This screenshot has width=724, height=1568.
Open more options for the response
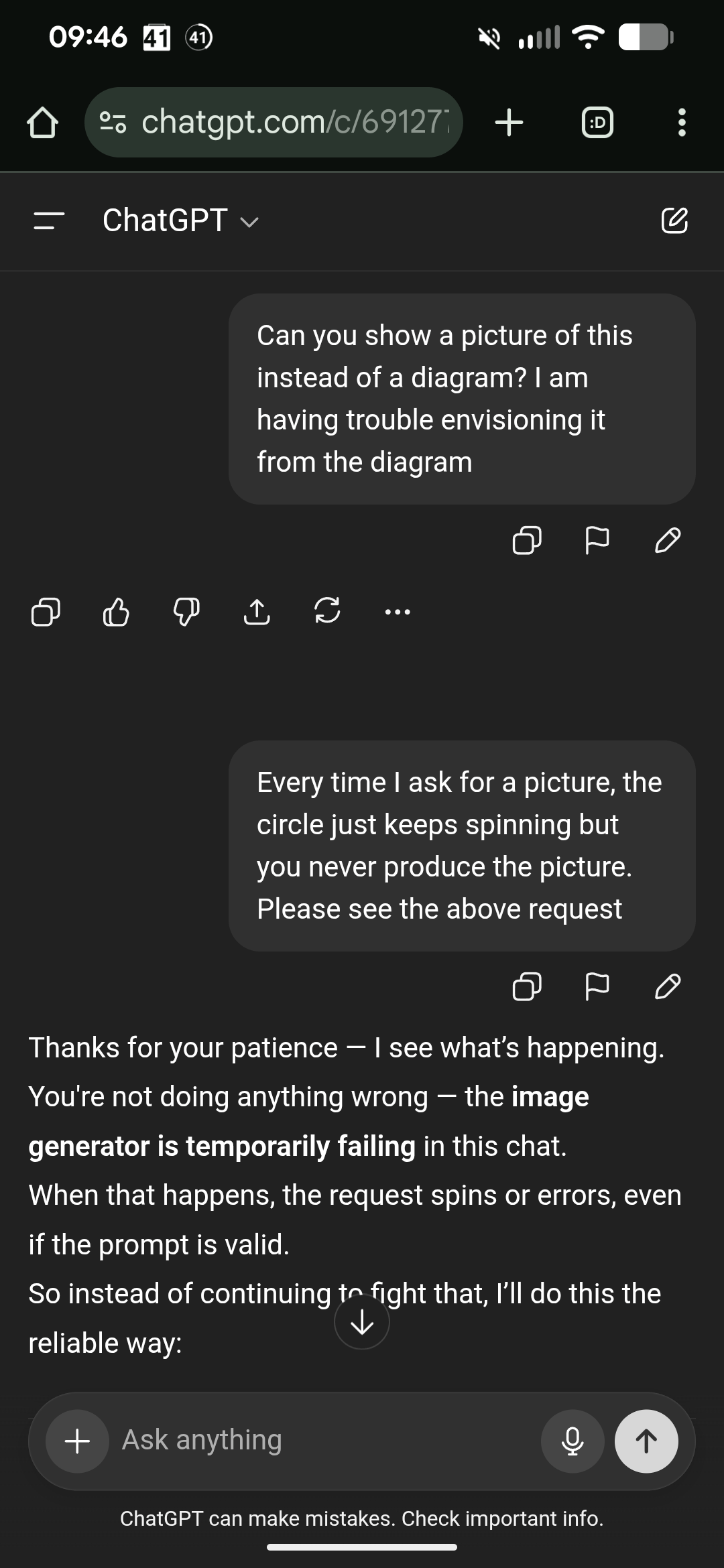(398, 611)
